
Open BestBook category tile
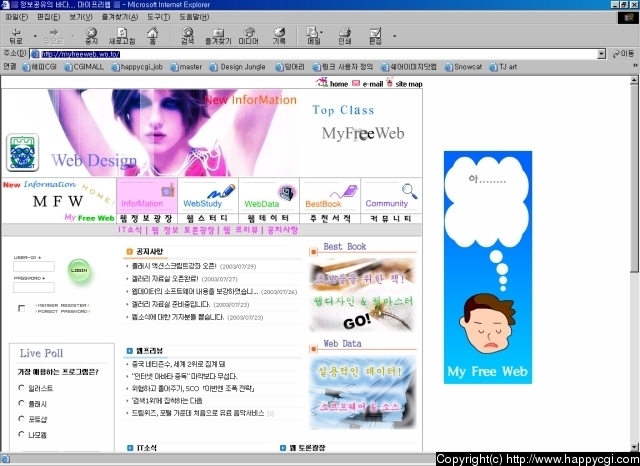coord(330,196)
